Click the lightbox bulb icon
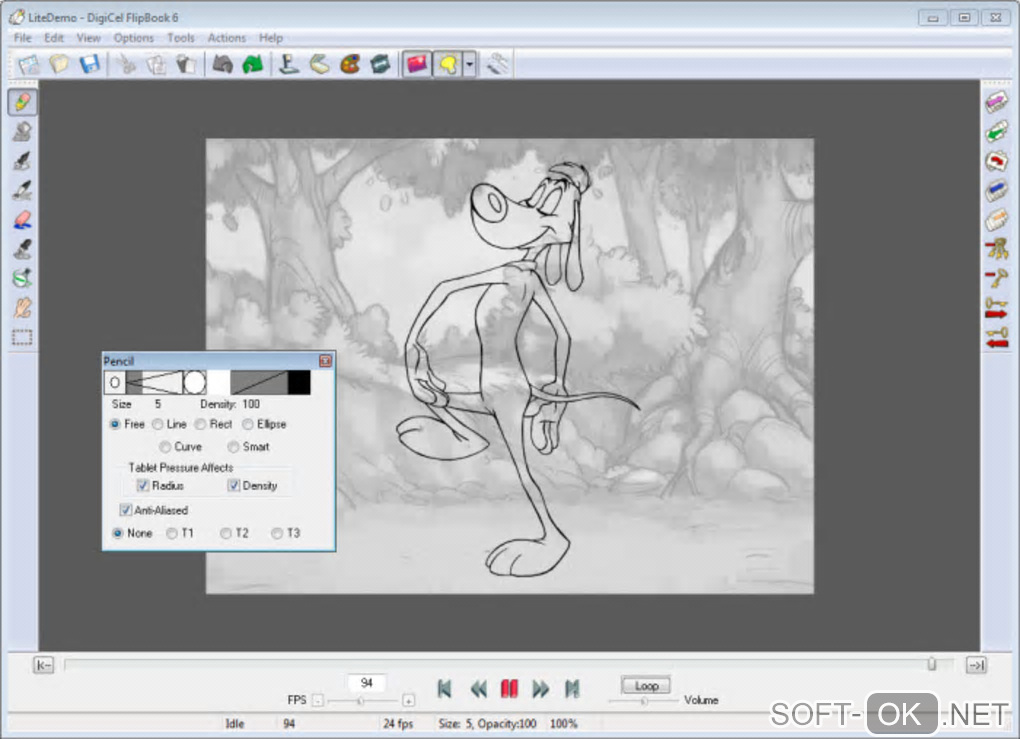1020x739 pixels. coord(447,64)
